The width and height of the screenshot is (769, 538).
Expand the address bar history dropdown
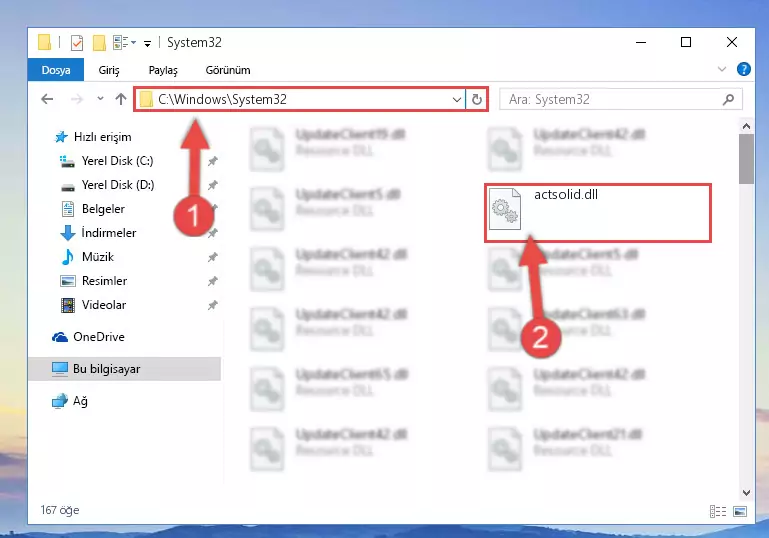click(x=457, y=100)
